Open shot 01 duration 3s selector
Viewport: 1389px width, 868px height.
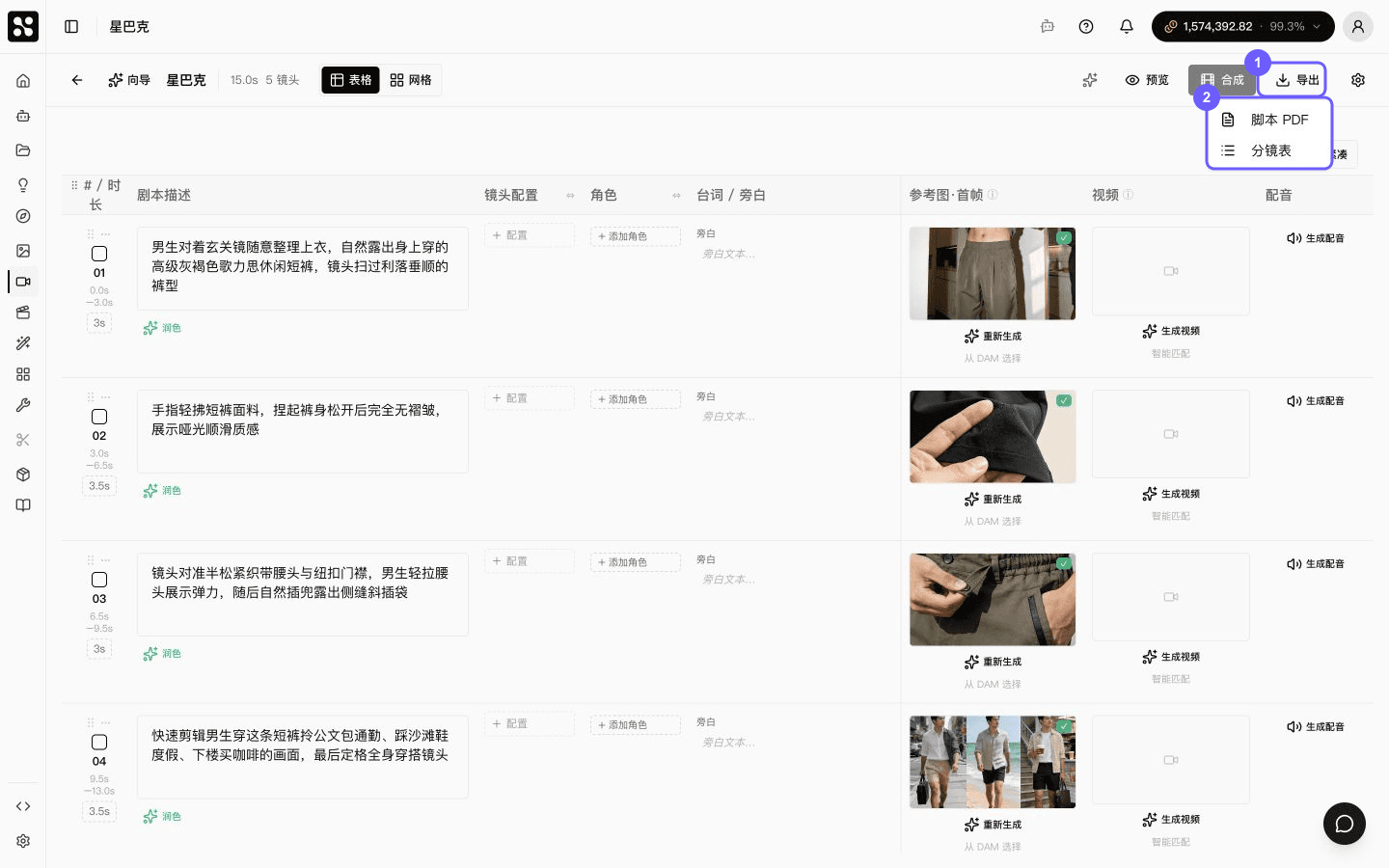[x=99, y=323]
